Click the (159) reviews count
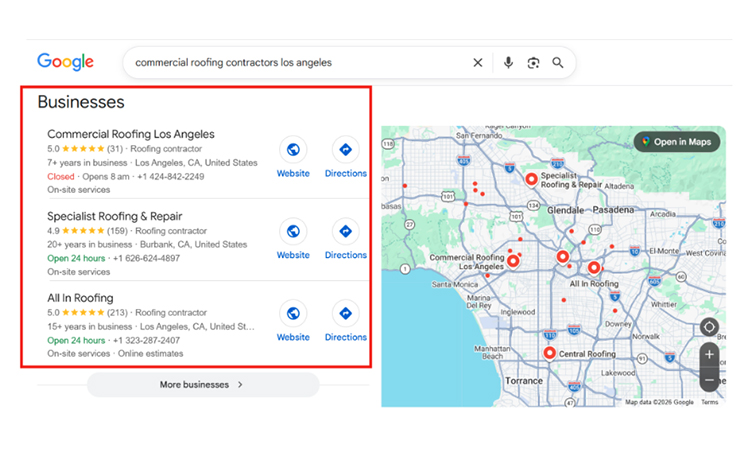The height and width of the screenshot is (450, 750). point(117,231)
